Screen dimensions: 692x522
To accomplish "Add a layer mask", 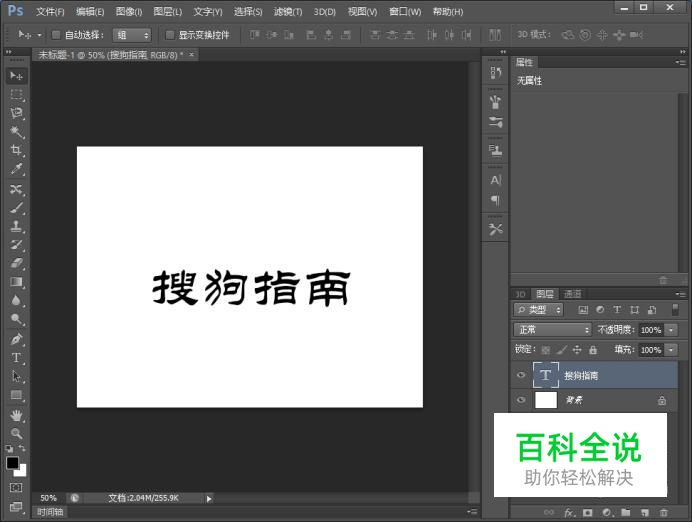I will [x=587, y=513].
